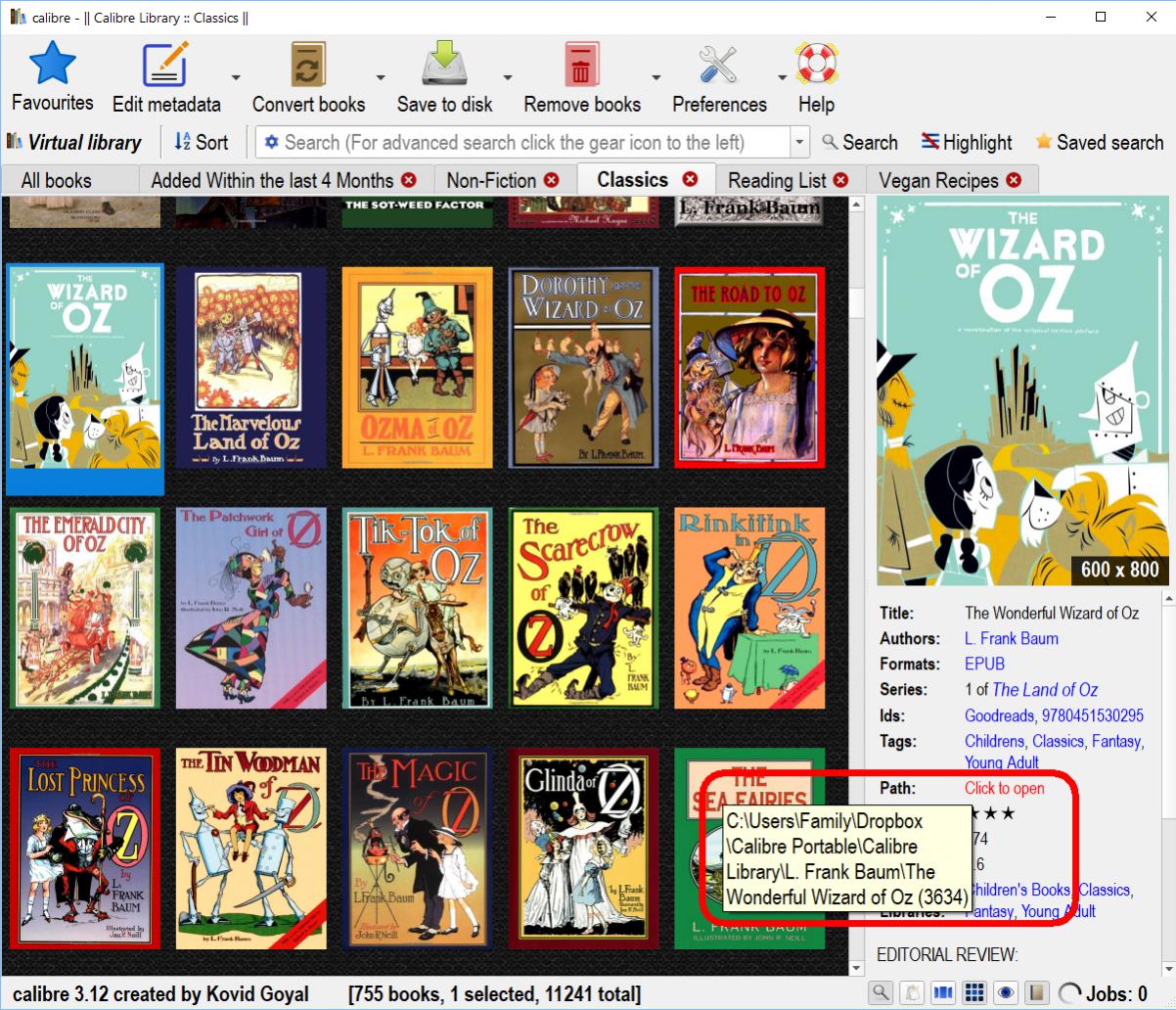Toggle the Cover grid view button
The height and width of the screenshot is (1010, 1176).
(x=974, y=993)
